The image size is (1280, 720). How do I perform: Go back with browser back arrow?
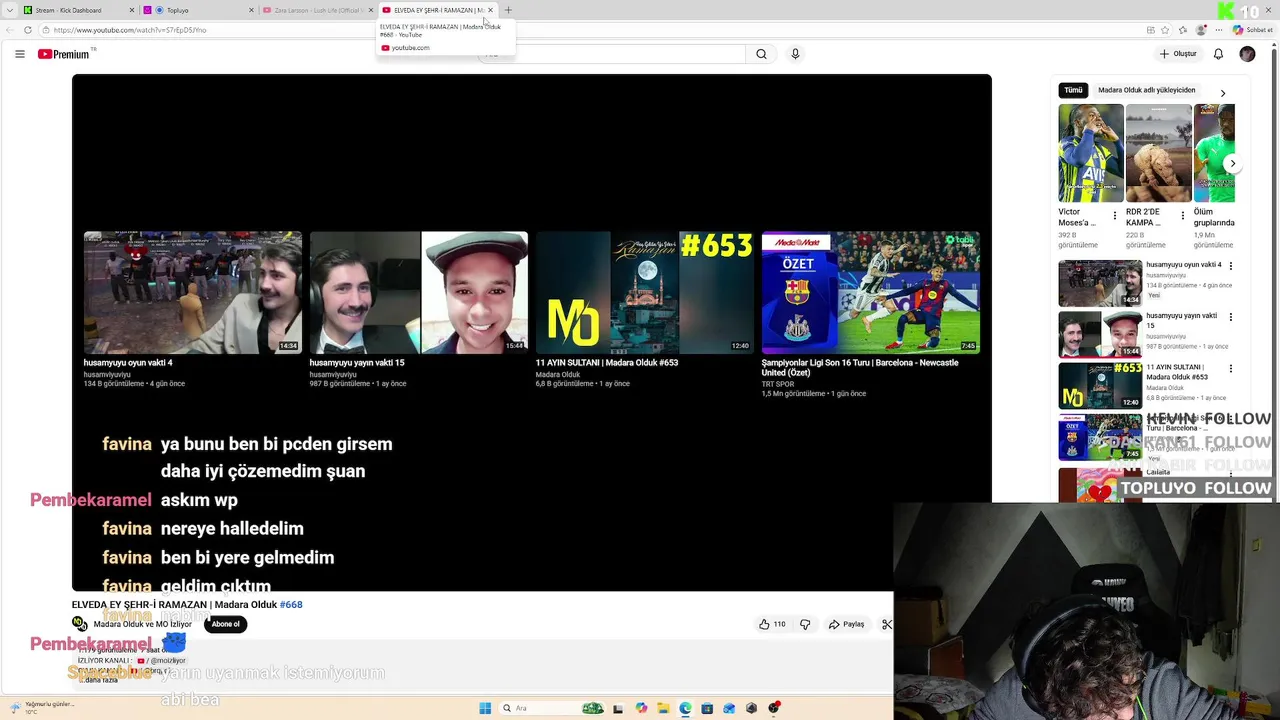10,30
